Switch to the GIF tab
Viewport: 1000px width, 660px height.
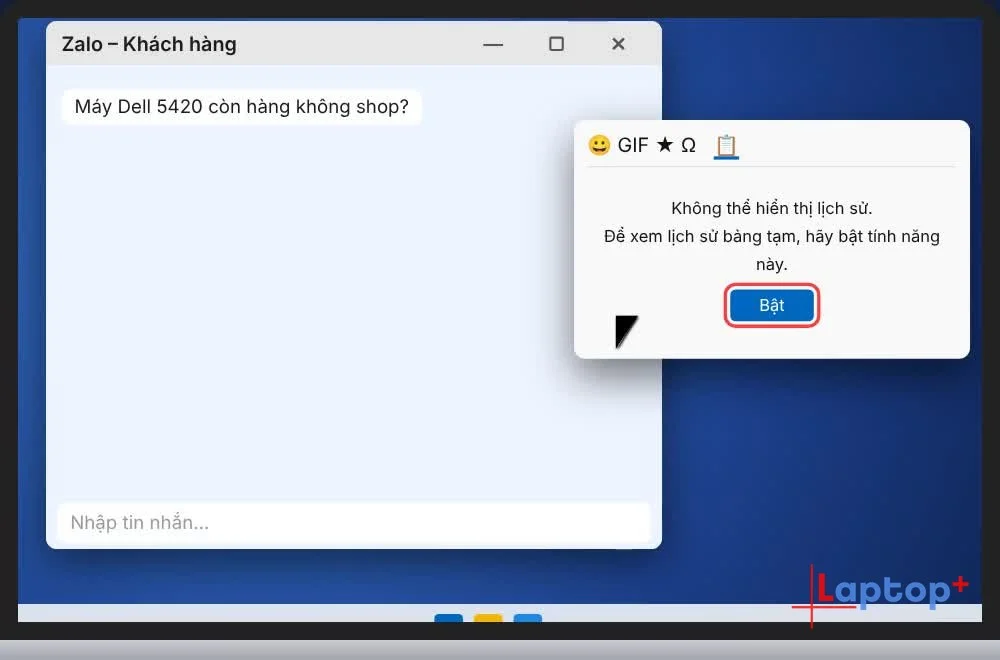coord(633,145)
